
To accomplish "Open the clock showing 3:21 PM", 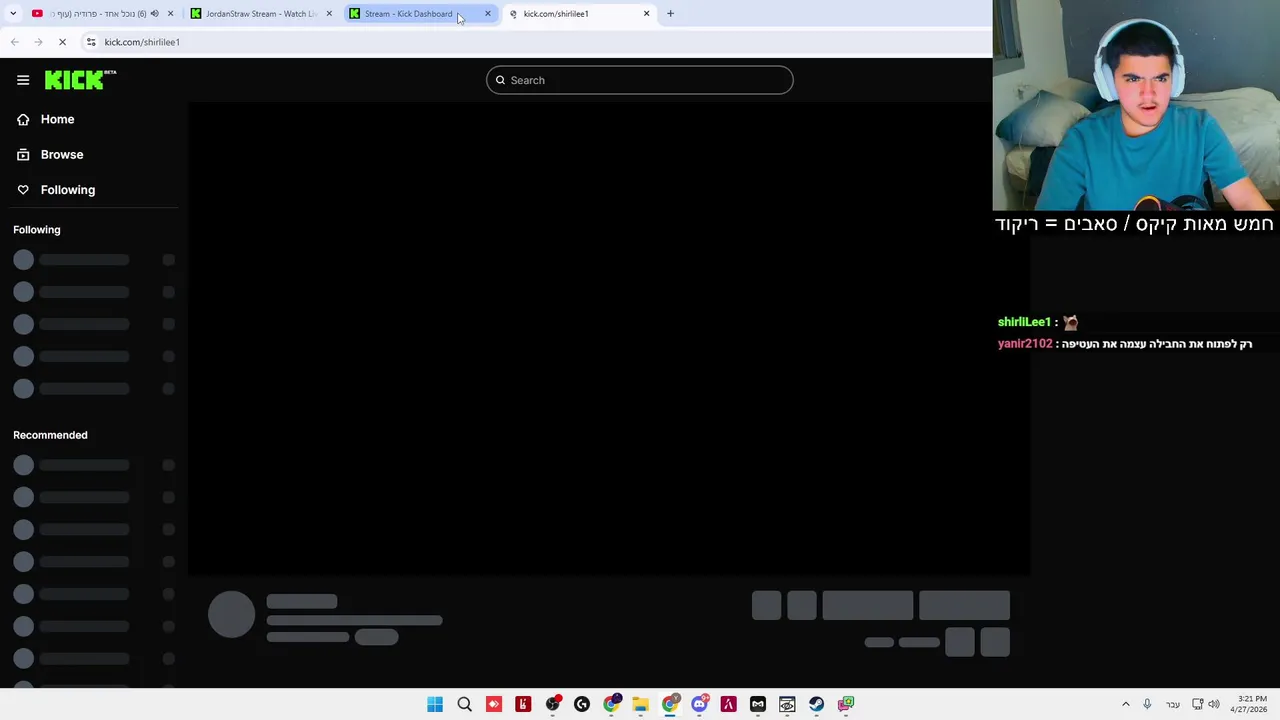I will coord(1252,704).
